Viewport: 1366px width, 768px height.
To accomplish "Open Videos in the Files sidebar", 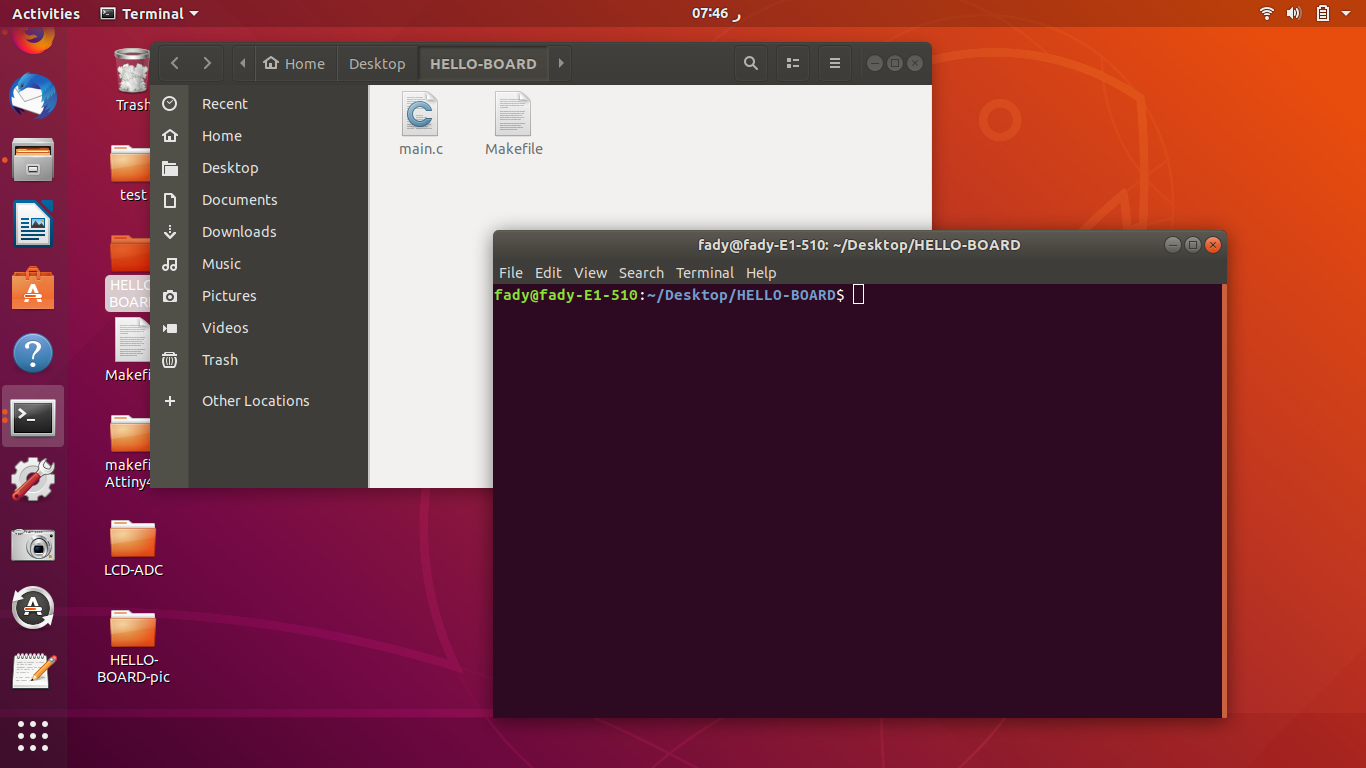I will 259,328.
